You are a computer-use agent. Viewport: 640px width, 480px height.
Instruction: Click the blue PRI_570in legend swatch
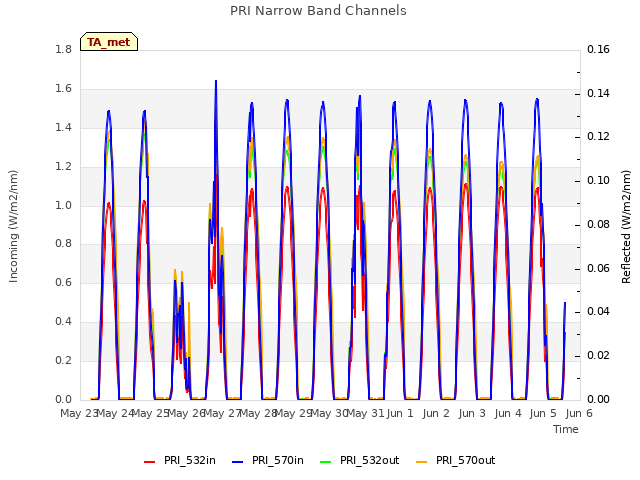coord(238,462)
